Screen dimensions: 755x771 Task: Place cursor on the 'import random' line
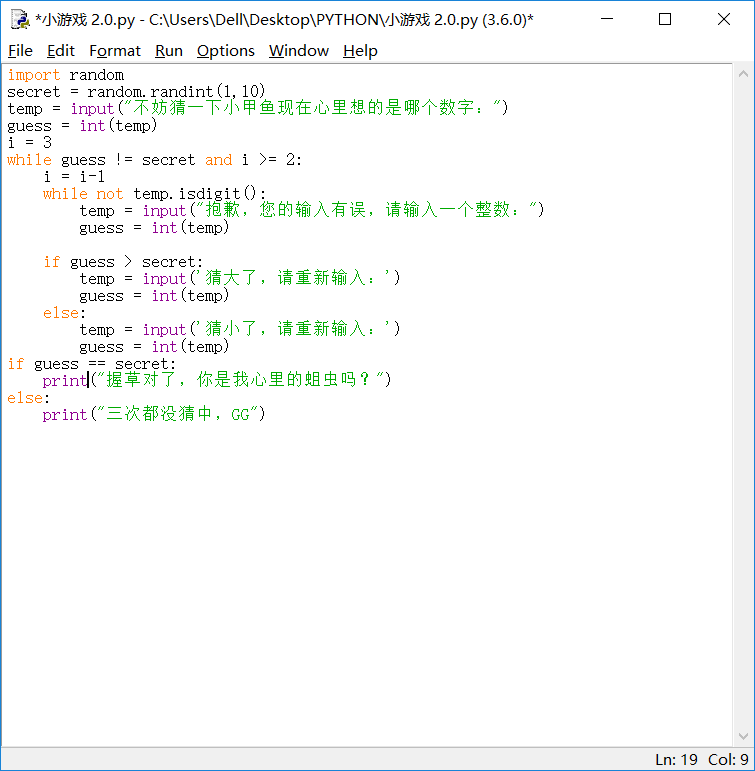coord(65,75)
